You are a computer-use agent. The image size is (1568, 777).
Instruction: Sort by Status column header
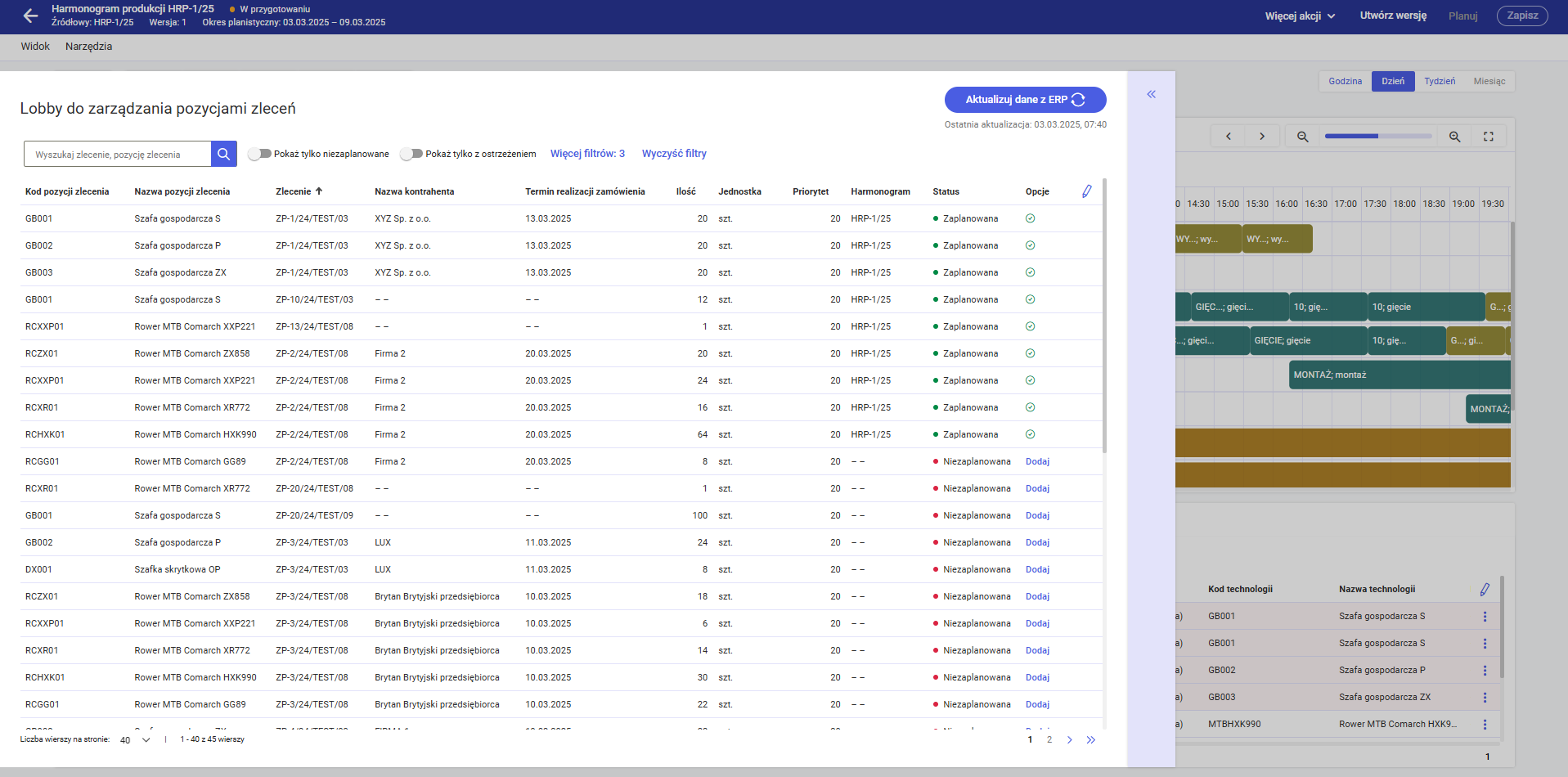tap(946, 191)
